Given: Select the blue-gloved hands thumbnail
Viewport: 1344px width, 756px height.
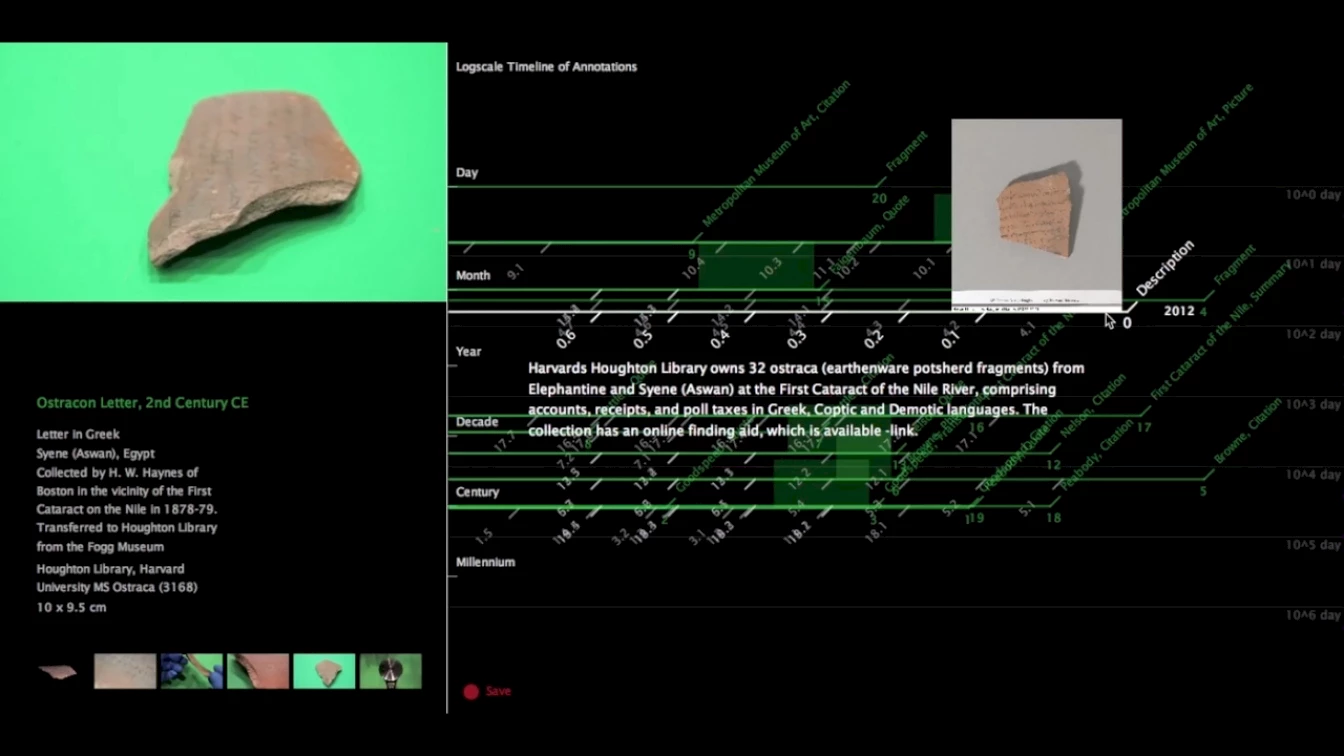Looking at the screenshot, I should 192,671.
